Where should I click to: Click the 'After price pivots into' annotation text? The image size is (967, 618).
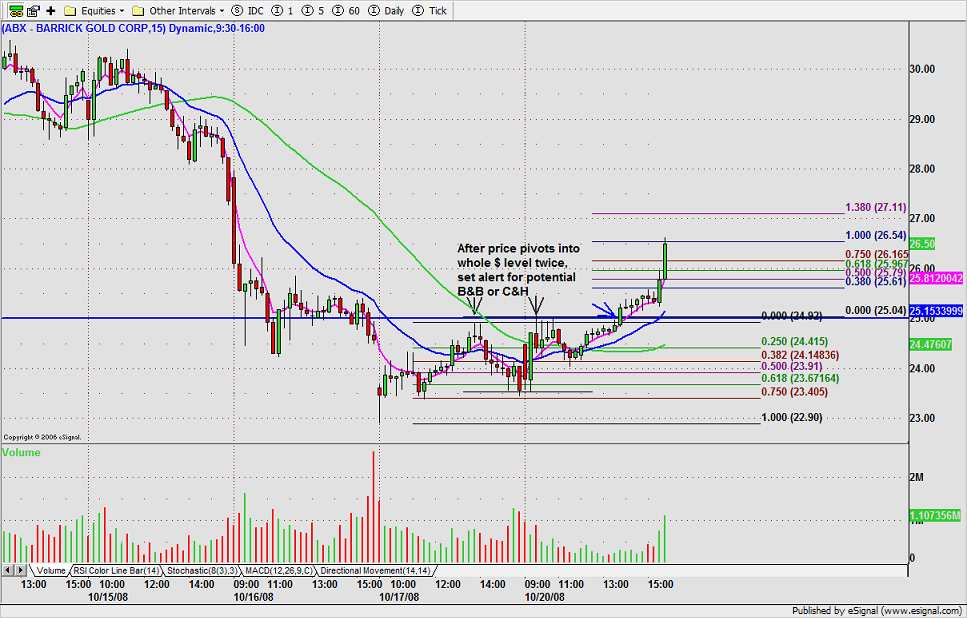point(519,249)
